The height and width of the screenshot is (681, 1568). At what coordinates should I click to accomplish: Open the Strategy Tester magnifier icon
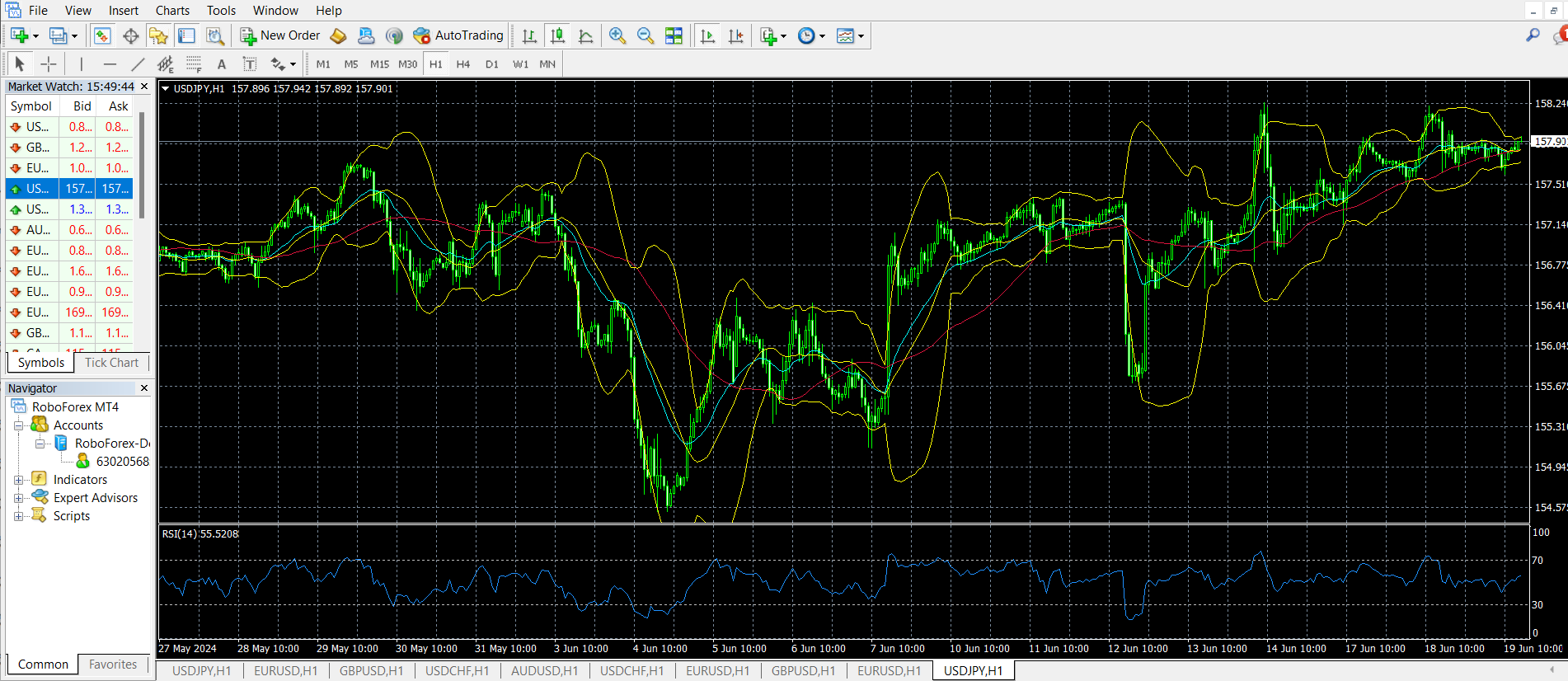[x=215, y=35]
